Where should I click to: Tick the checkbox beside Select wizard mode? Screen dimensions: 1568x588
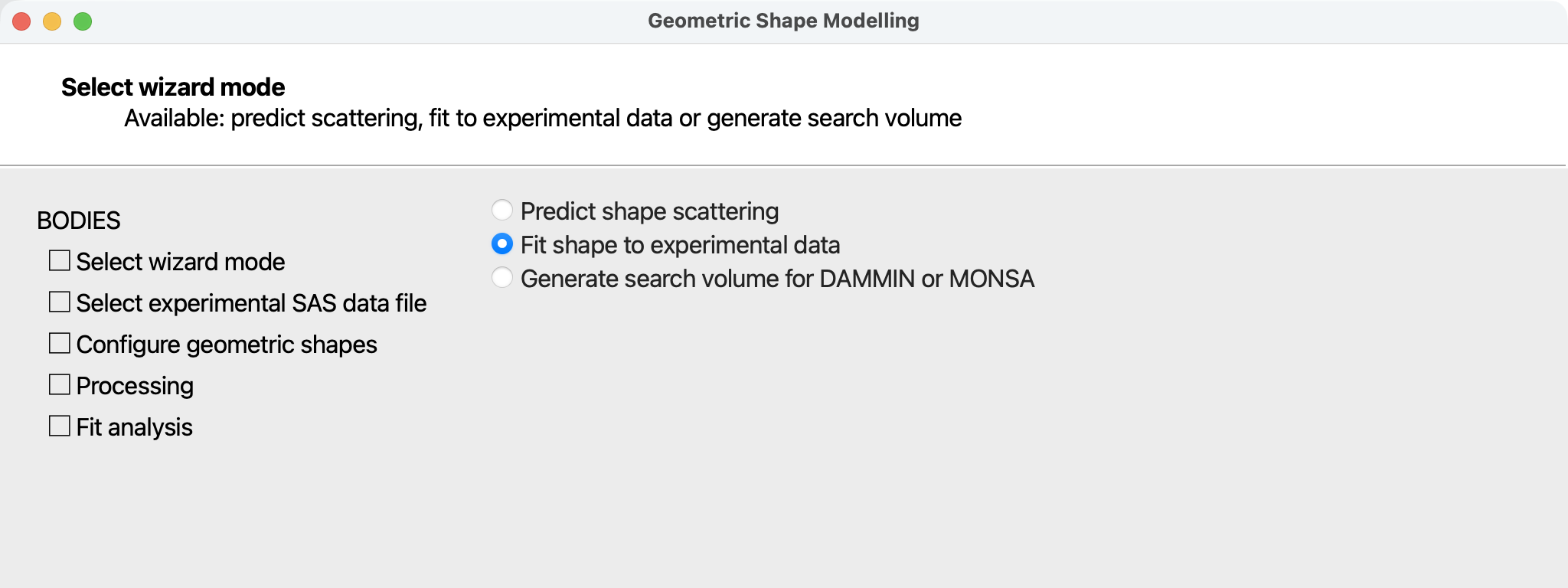coord(60,261)
